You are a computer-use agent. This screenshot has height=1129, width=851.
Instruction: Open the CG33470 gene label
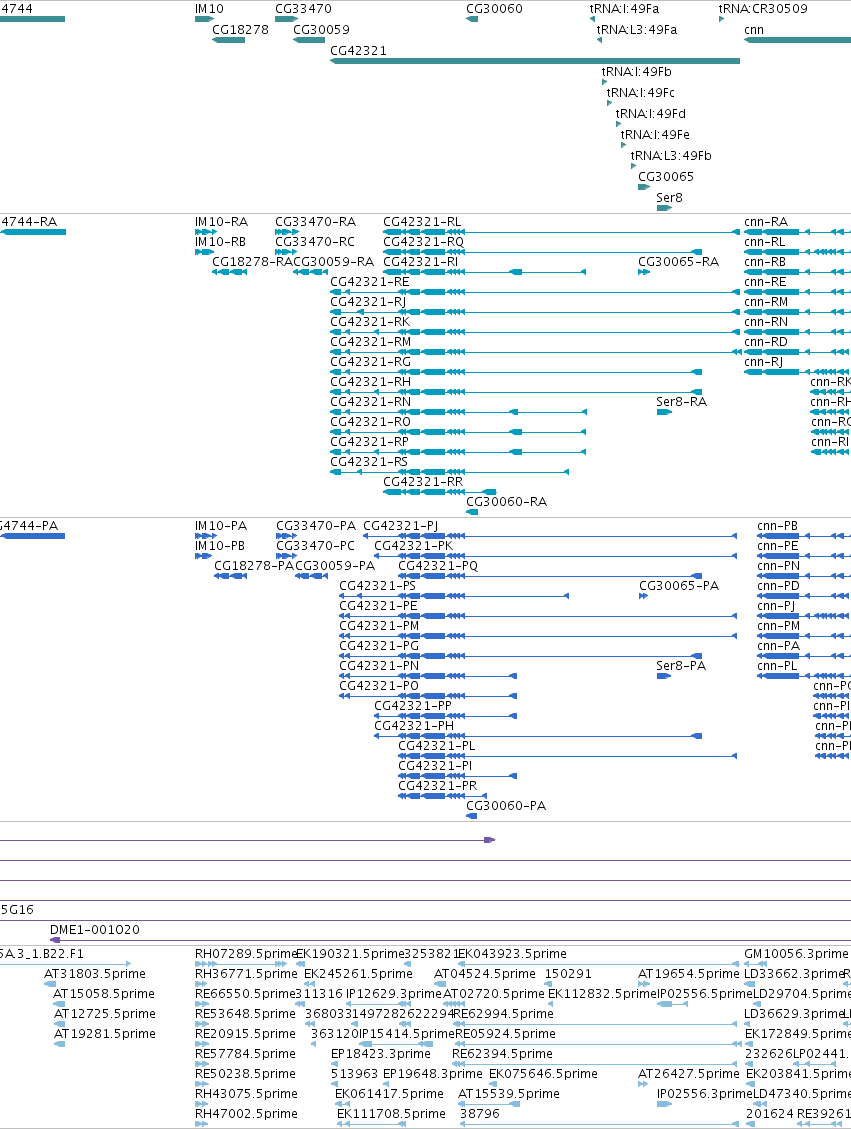tap(304, 9)
